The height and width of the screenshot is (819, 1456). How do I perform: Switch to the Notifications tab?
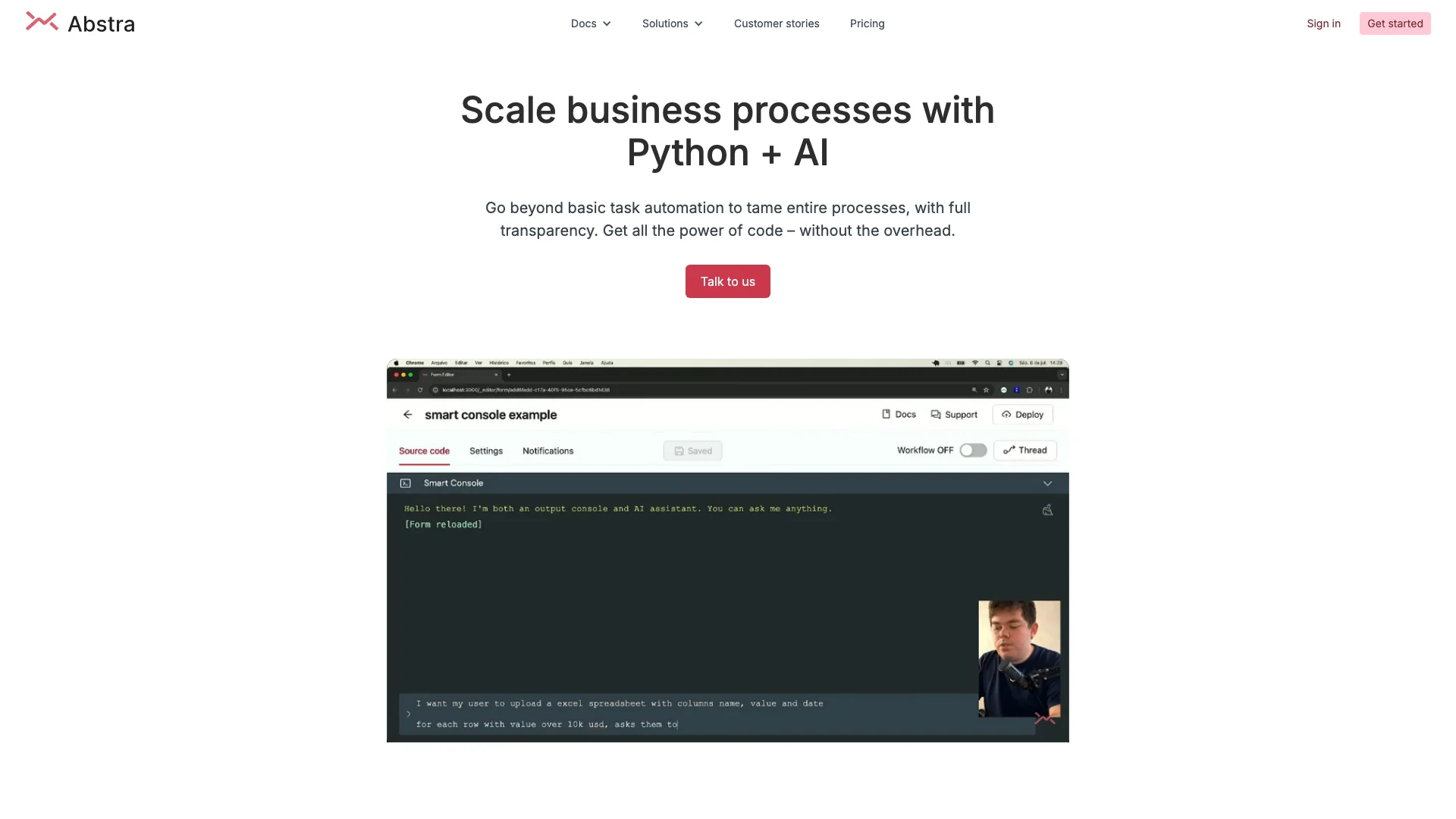tap(548, 449)
